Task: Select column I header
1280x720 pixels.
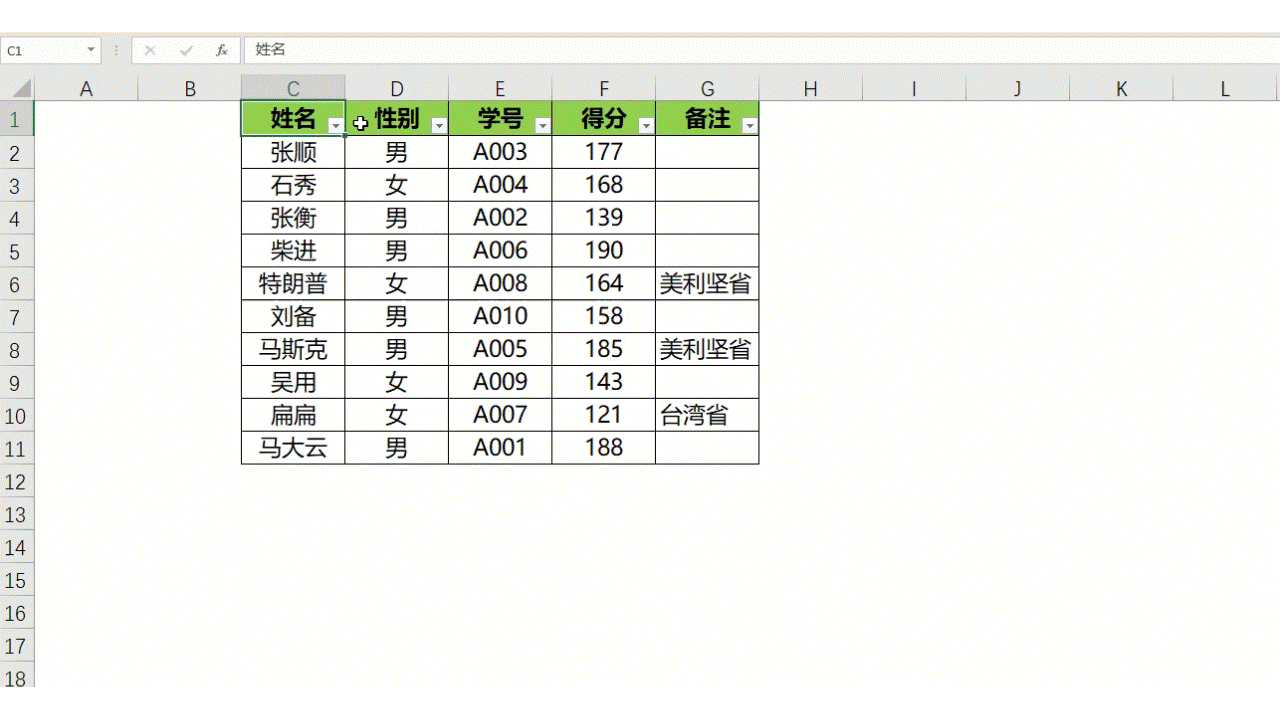Action: (x=914, y=88)
